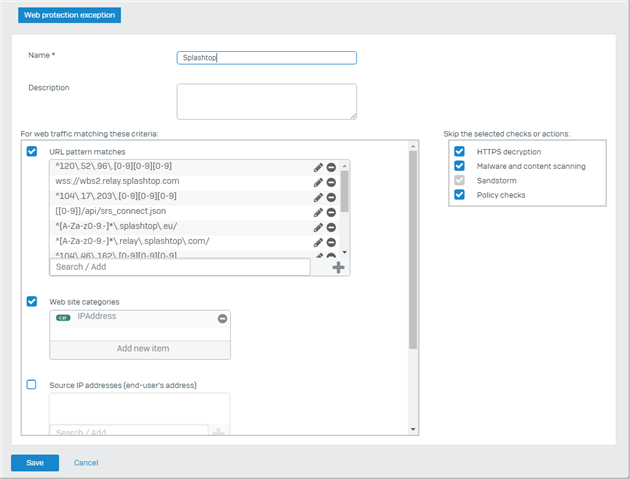The image size is (630, 479).
Task: Uncheck HTTPS decryption
Action: tap(459, 151)
